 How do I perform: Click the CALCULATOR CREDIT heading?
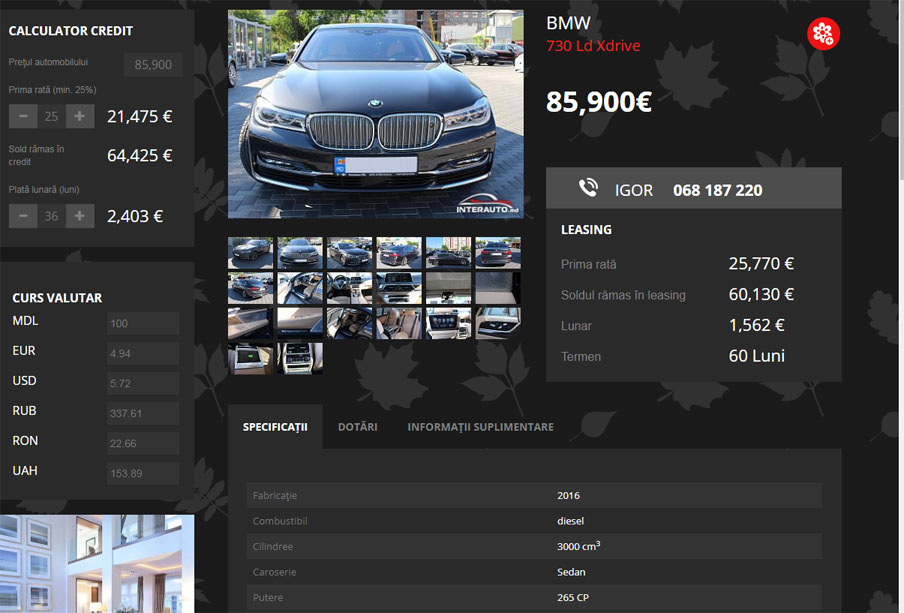pos(71,31)
